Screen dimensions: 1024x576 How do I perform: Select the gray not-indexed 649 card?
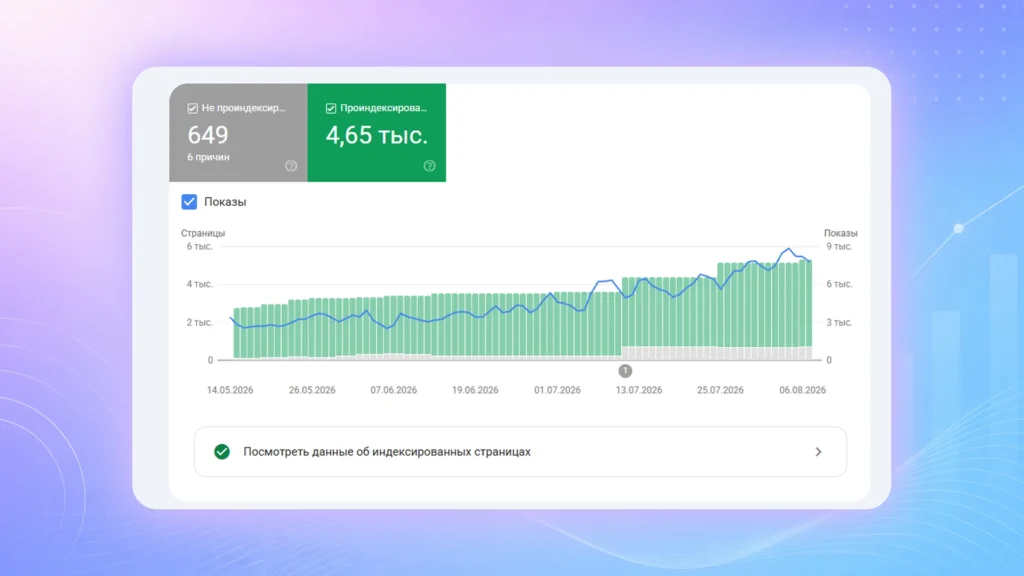click(x=238, y=133)
